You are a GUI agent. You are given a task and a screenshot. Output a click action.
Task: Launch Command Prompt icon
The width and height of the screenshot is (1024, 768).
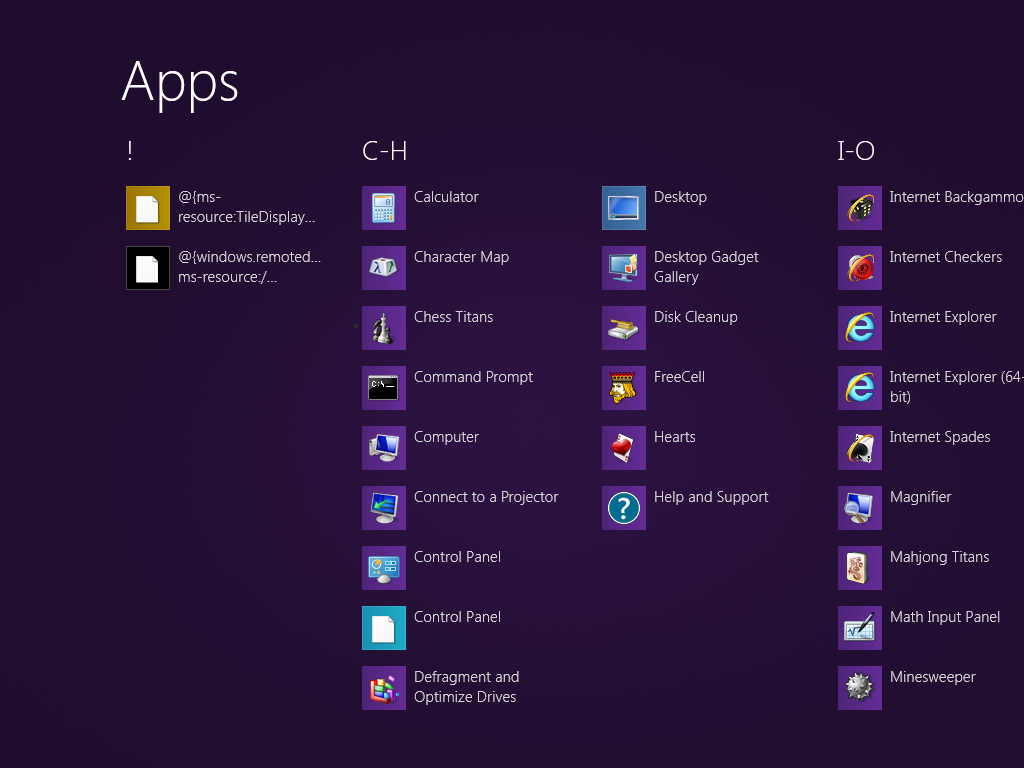click(x=383, y=388)
